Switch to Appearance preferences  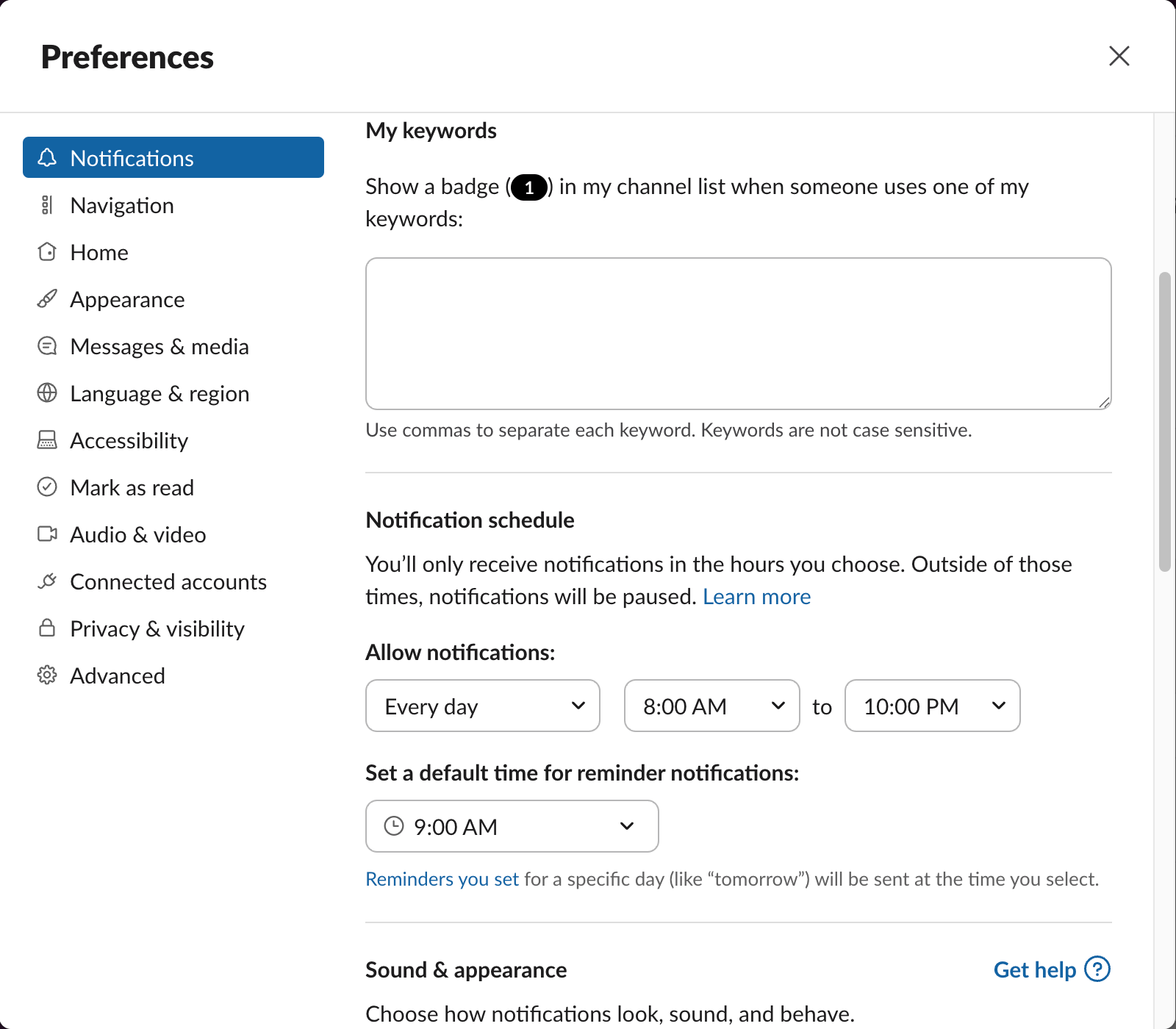[x=173, y=299]
